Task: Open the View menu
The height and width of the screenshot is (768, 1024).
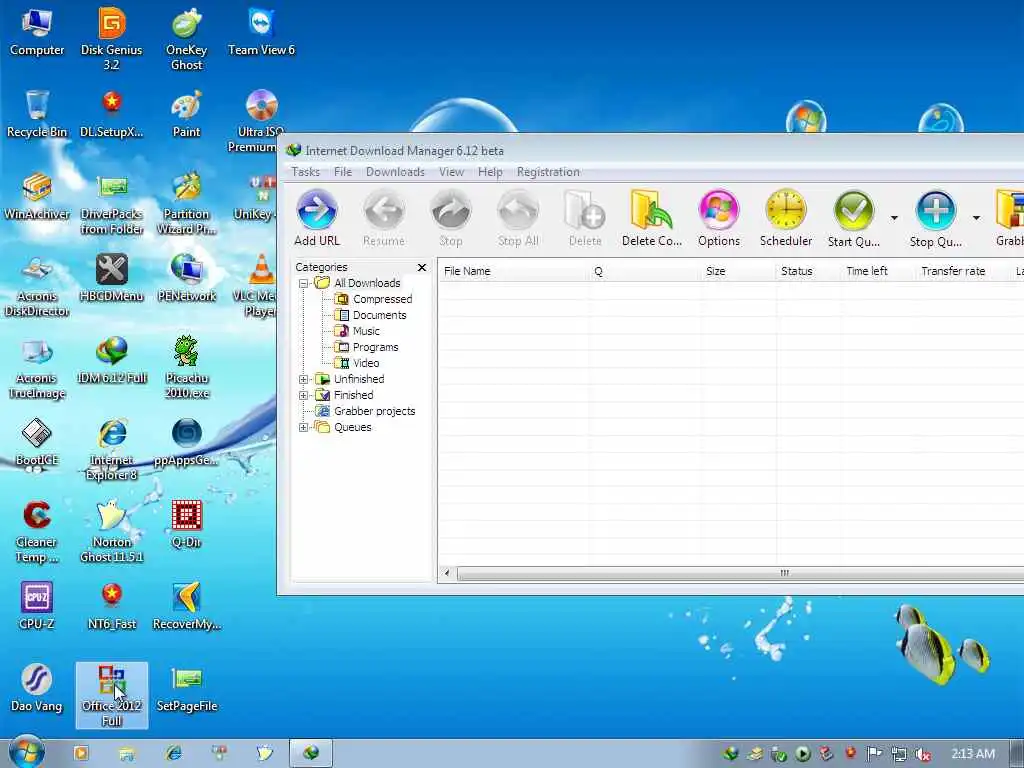Action: (x=451, y=172)
